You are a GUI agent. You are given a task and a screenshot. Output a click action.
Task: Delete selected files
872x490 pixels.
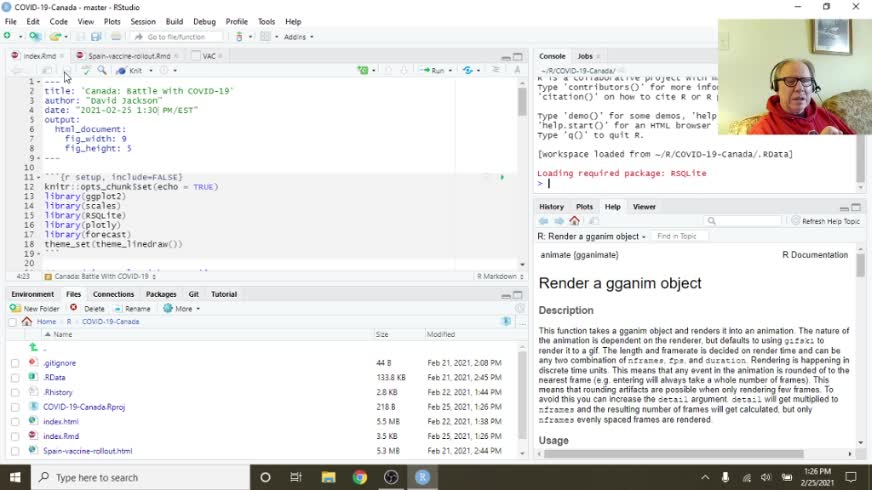tap(87, 309)
